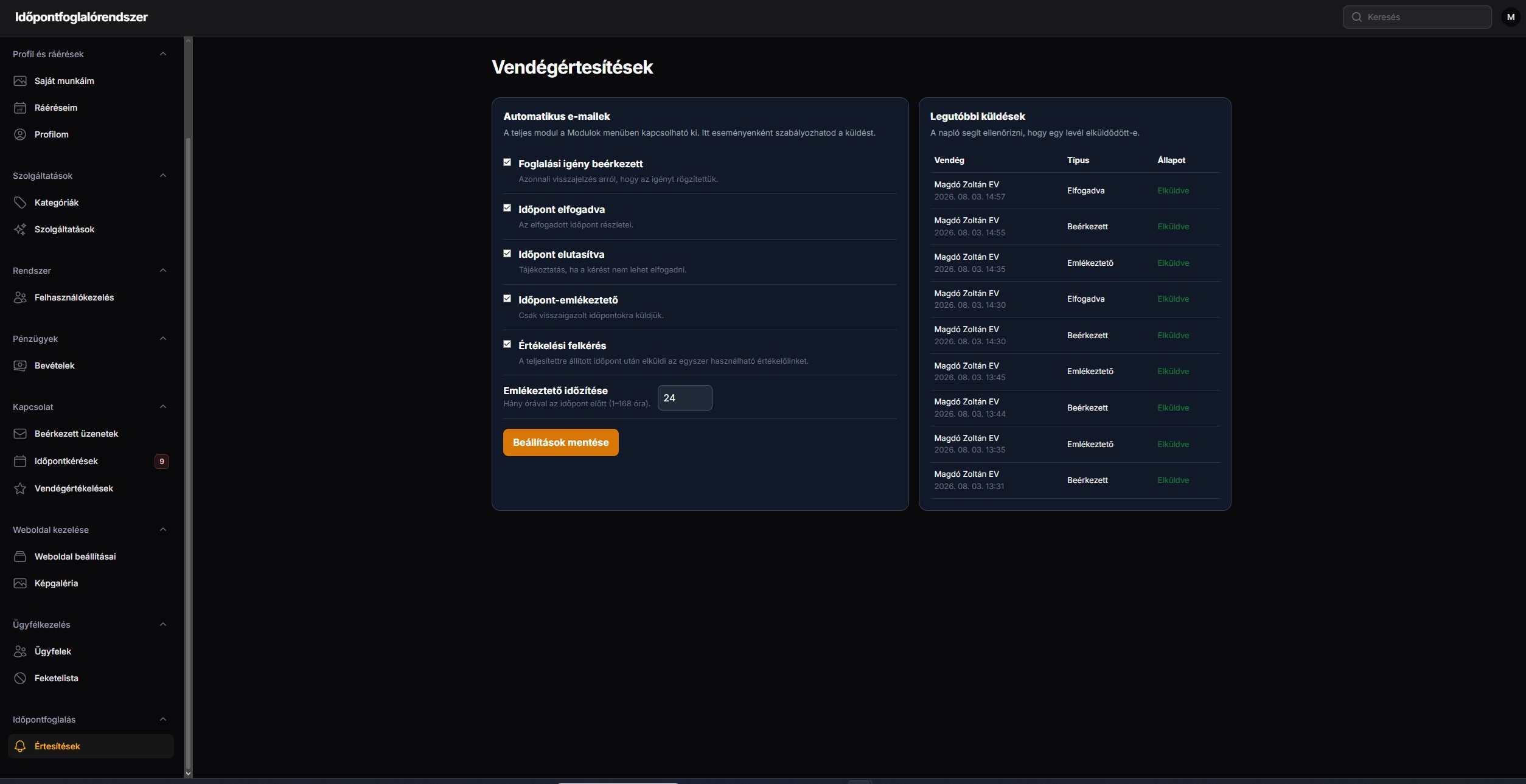The image size is (1526, 784).
Task: Toggle Időpont elutasítva checkbox
Action: 507,253
